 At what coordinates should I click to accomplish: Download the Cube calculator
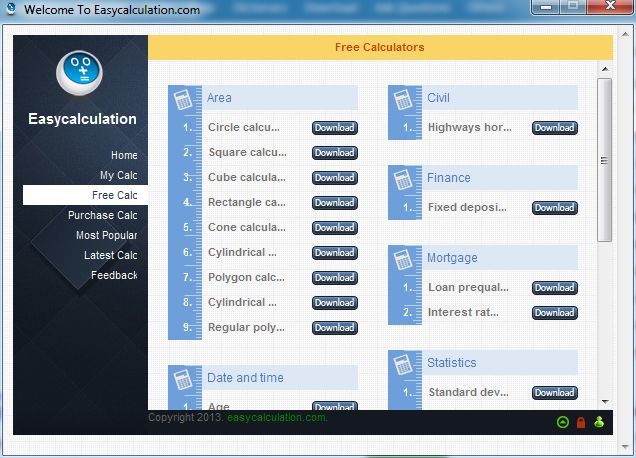click(x=335, y=178)
